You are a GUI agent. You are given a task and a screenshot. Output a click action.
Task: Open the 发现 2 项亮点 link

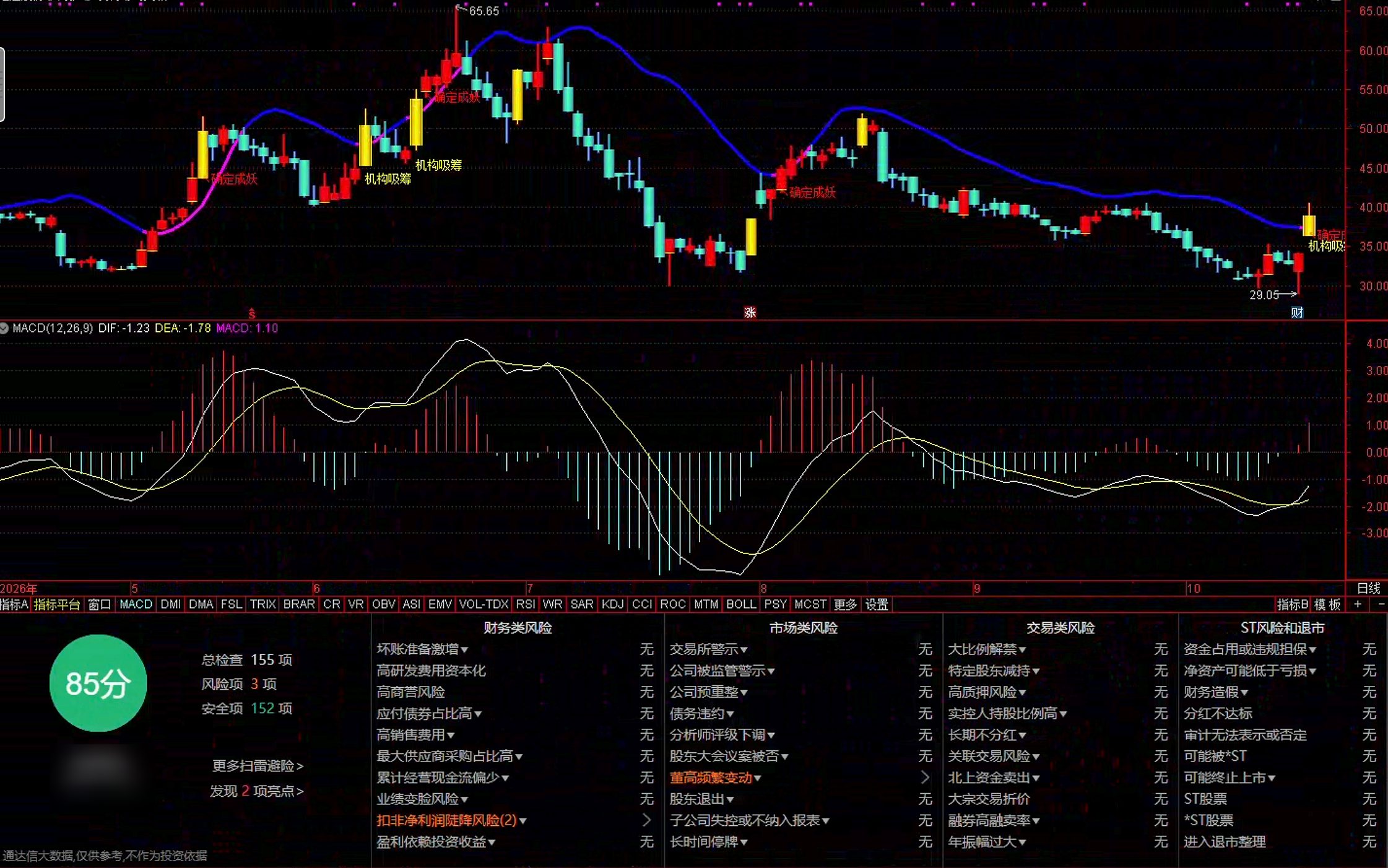(257, 791)
